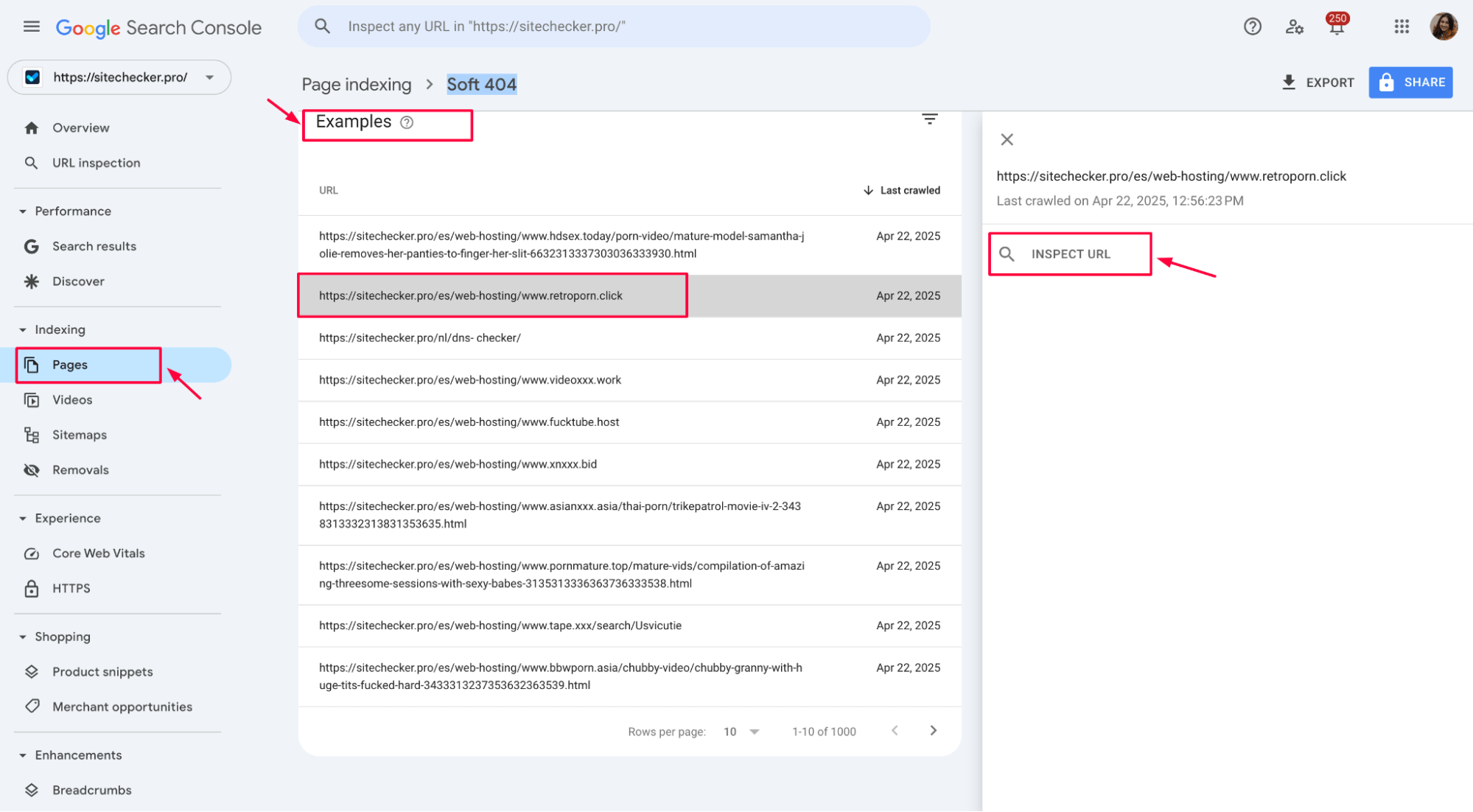Image resolution: width=1473 pixels, height=812 pixels.
Task: Click the search magnifier in URL bar
Action: [322, 27]
